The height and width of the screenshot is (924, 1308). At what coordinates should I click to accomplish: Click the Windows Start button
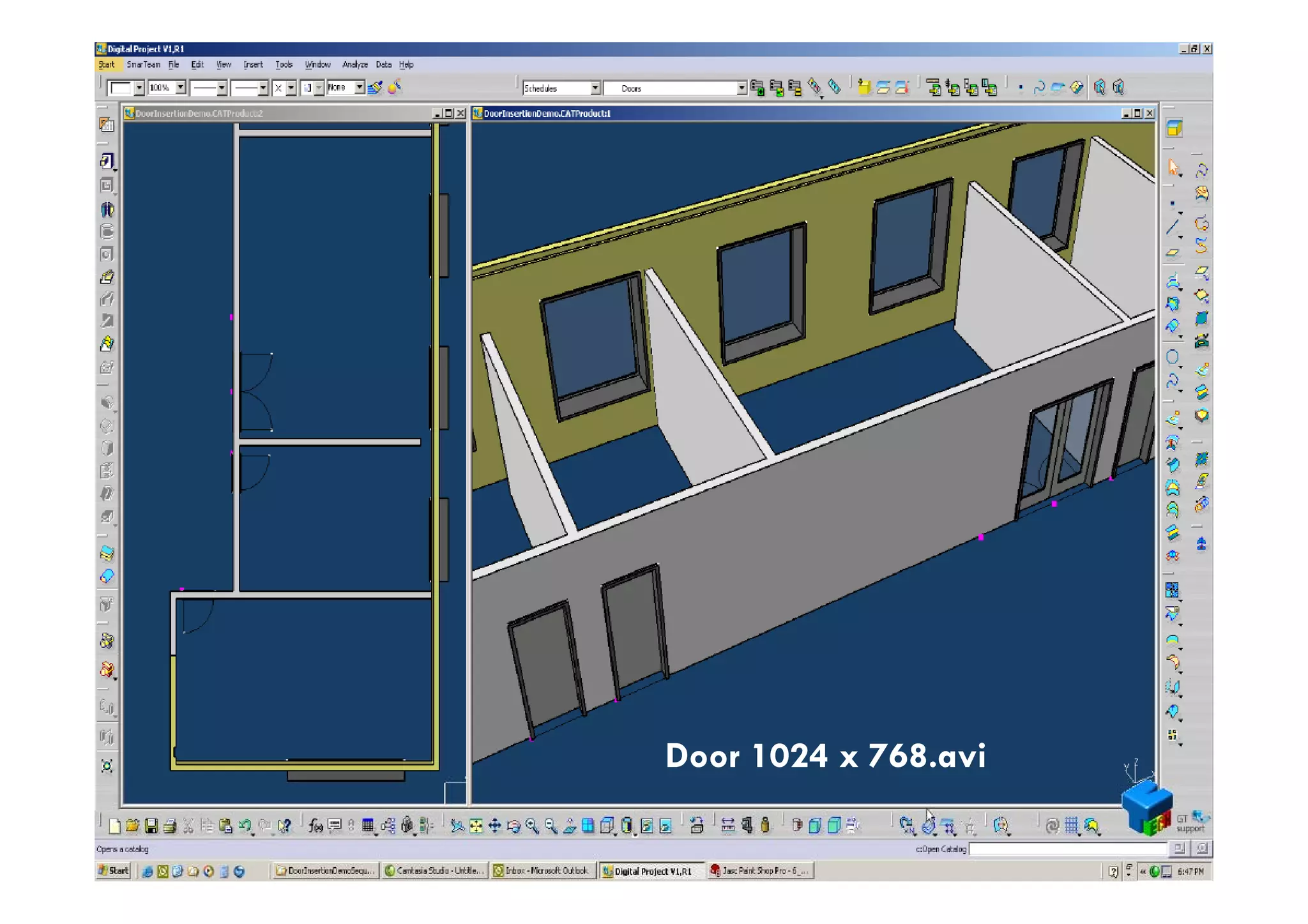coord(114,871)
